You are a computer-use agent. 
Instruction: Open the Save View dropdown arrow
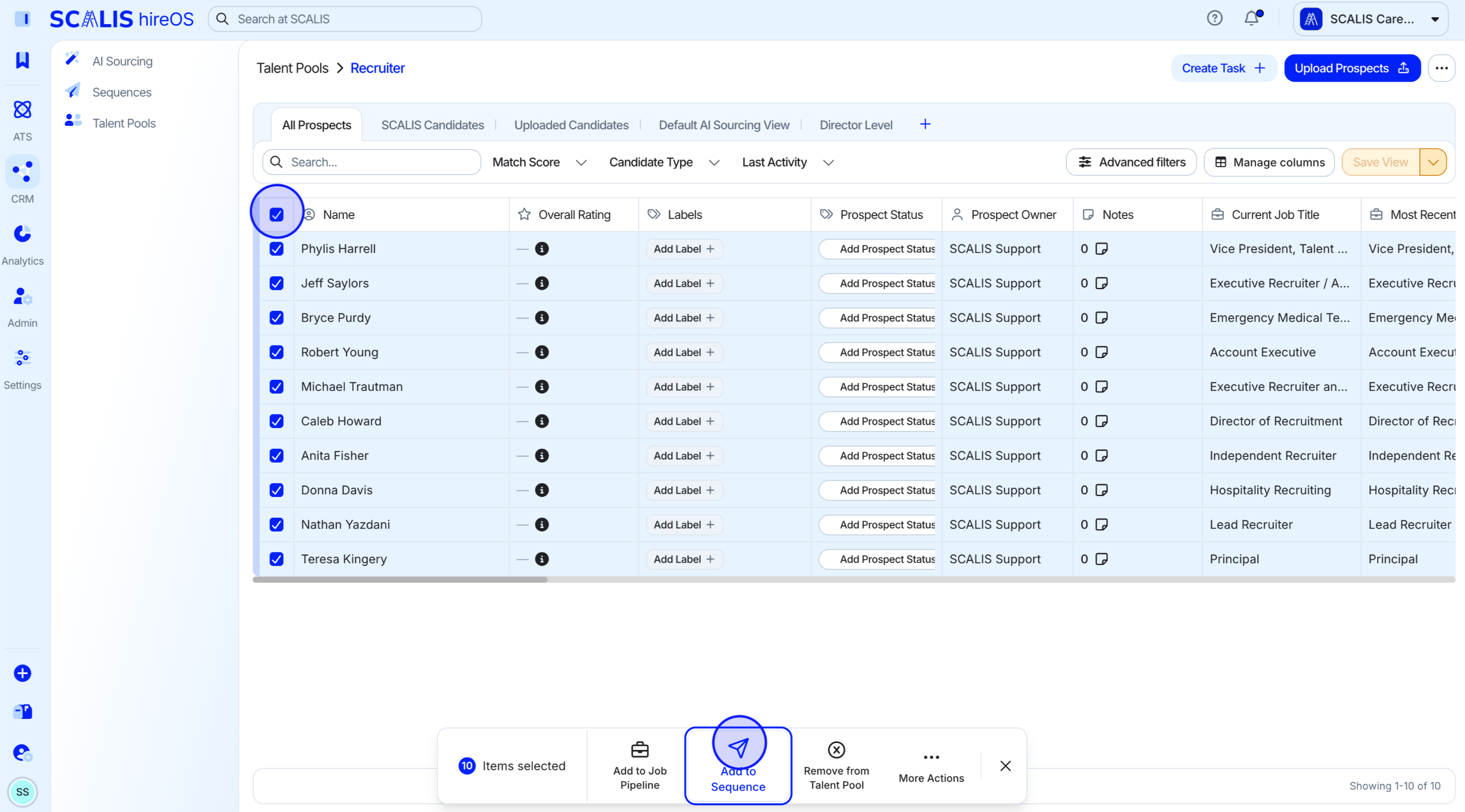click(x=1433, y=163)
